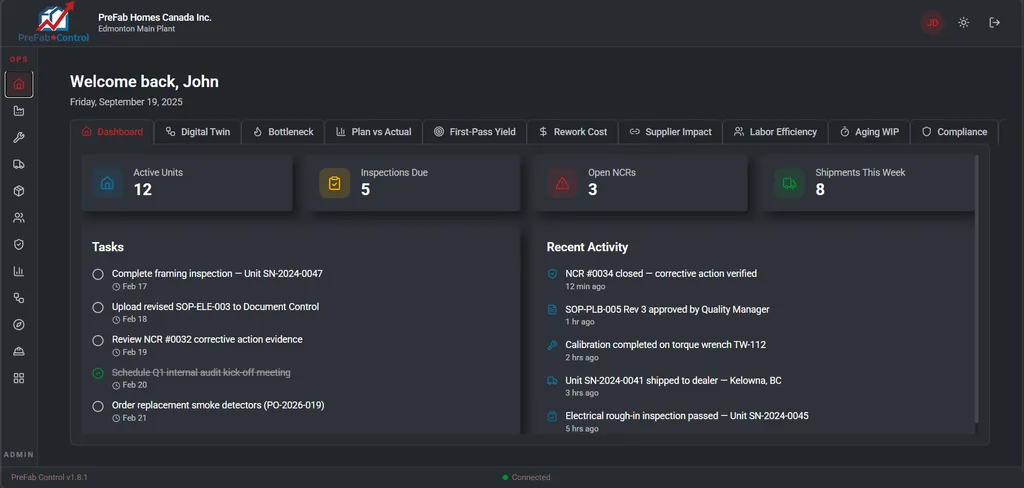Open the JD user avatar
The image size is (1024, 488).
tap(933, 23)
